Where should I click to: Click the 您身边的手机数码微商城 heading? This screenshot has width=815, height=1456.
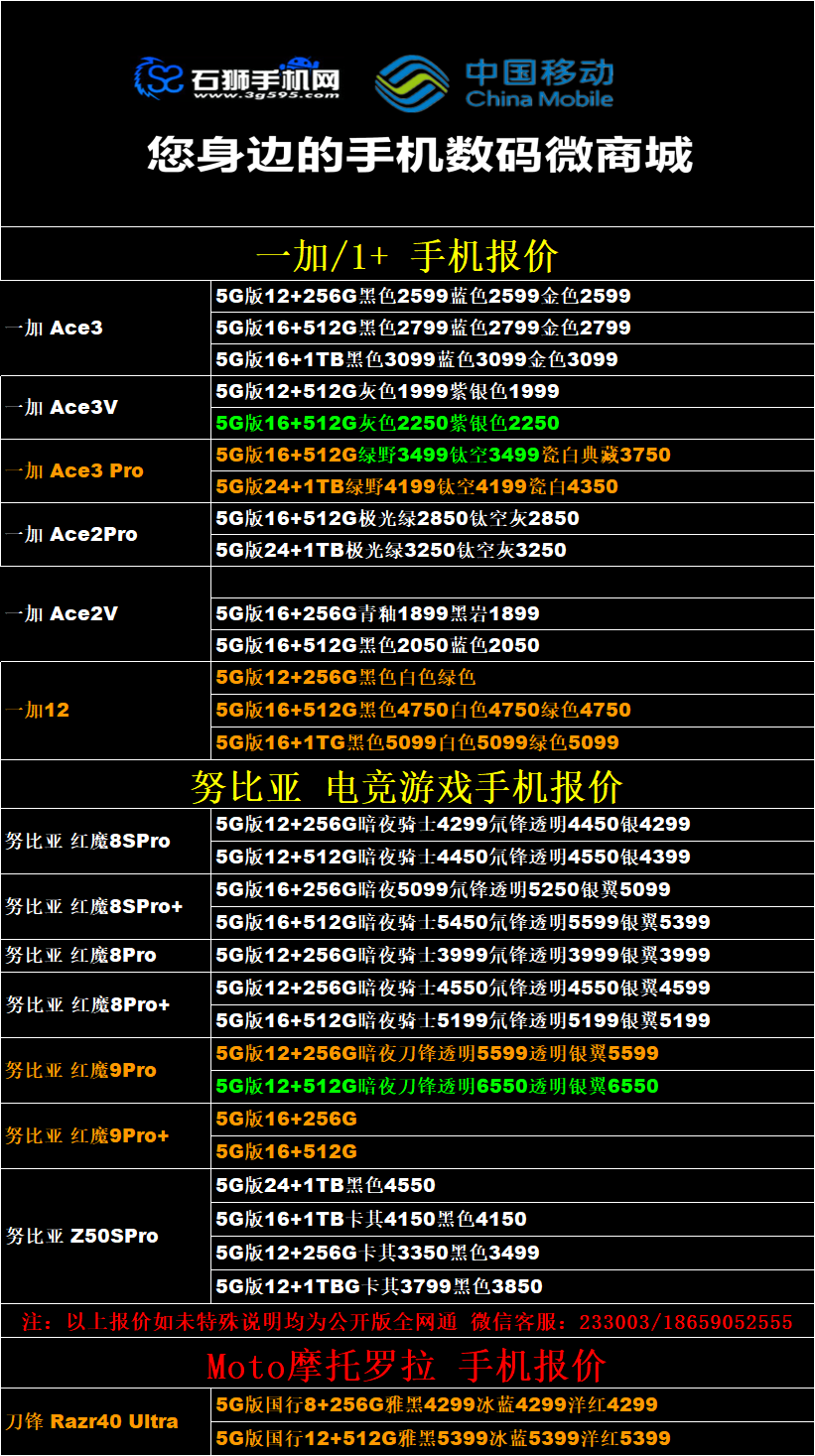click(x=420, y=155)
